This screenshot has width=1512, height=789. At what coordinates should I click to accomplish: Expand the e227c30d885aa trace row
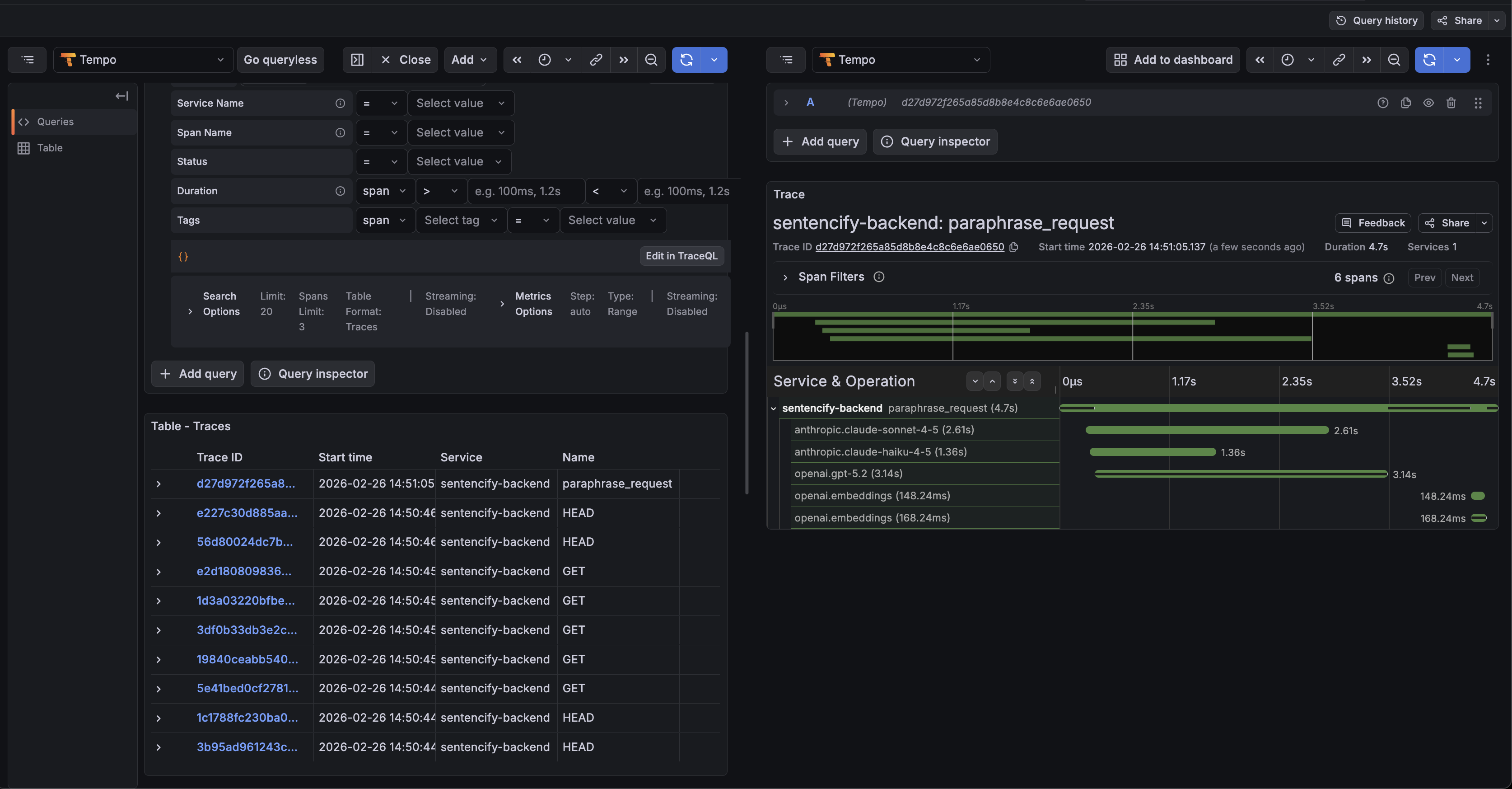tap(159, 513)
